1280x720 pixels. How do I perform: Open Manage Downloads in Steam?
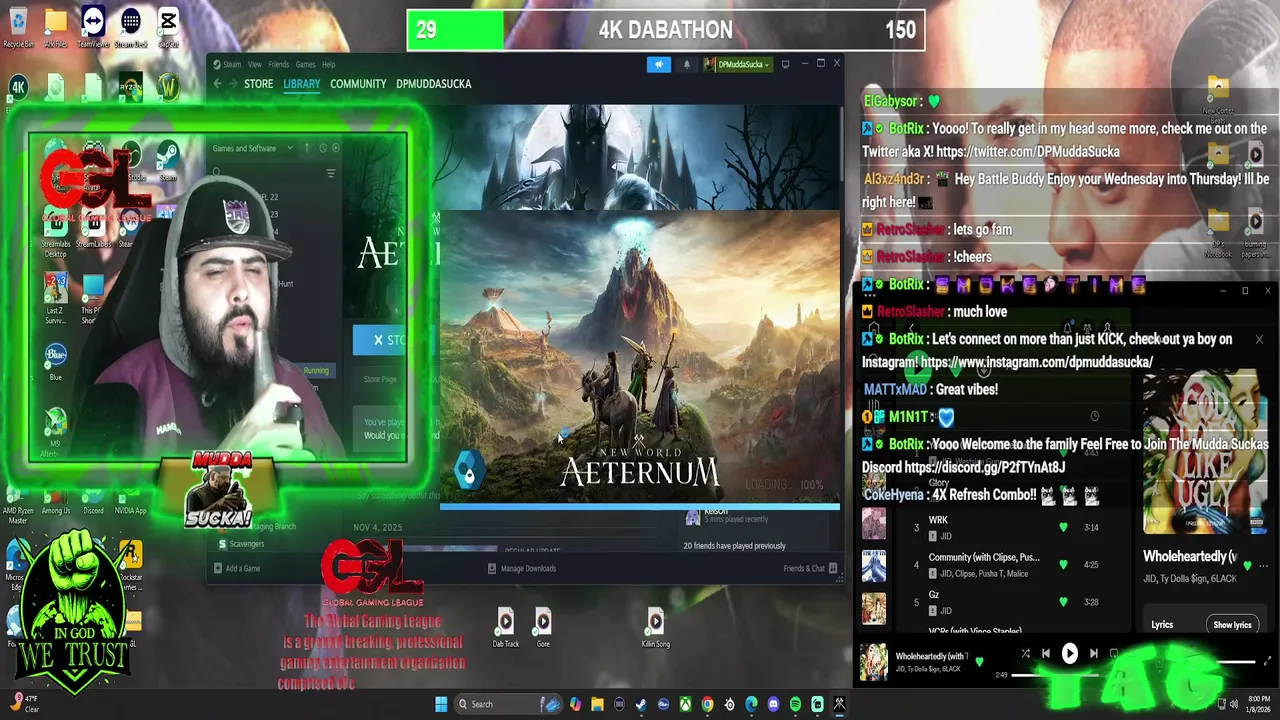coord(521,568)
